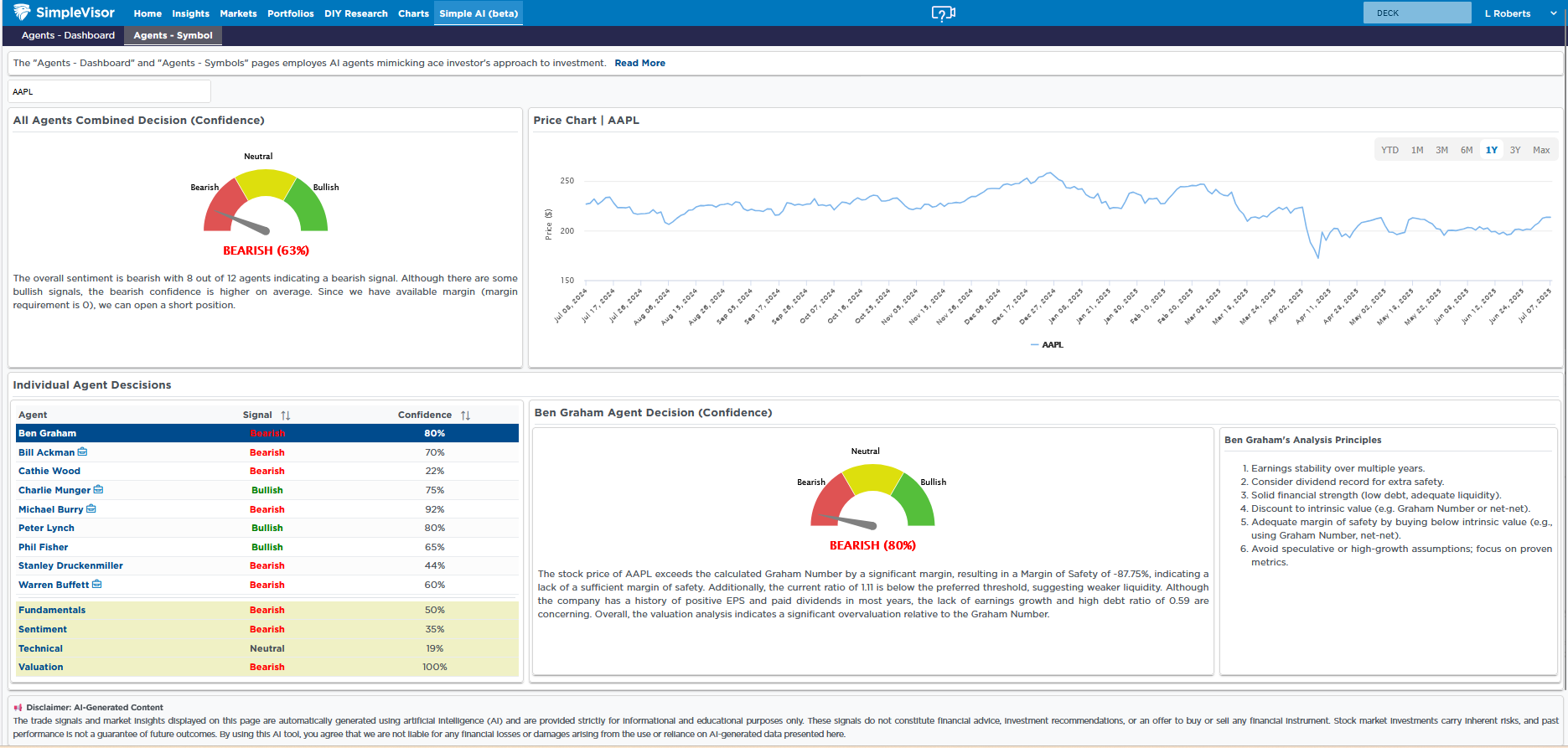Click the BEARISH (63%) combined result

click(266, 250)
